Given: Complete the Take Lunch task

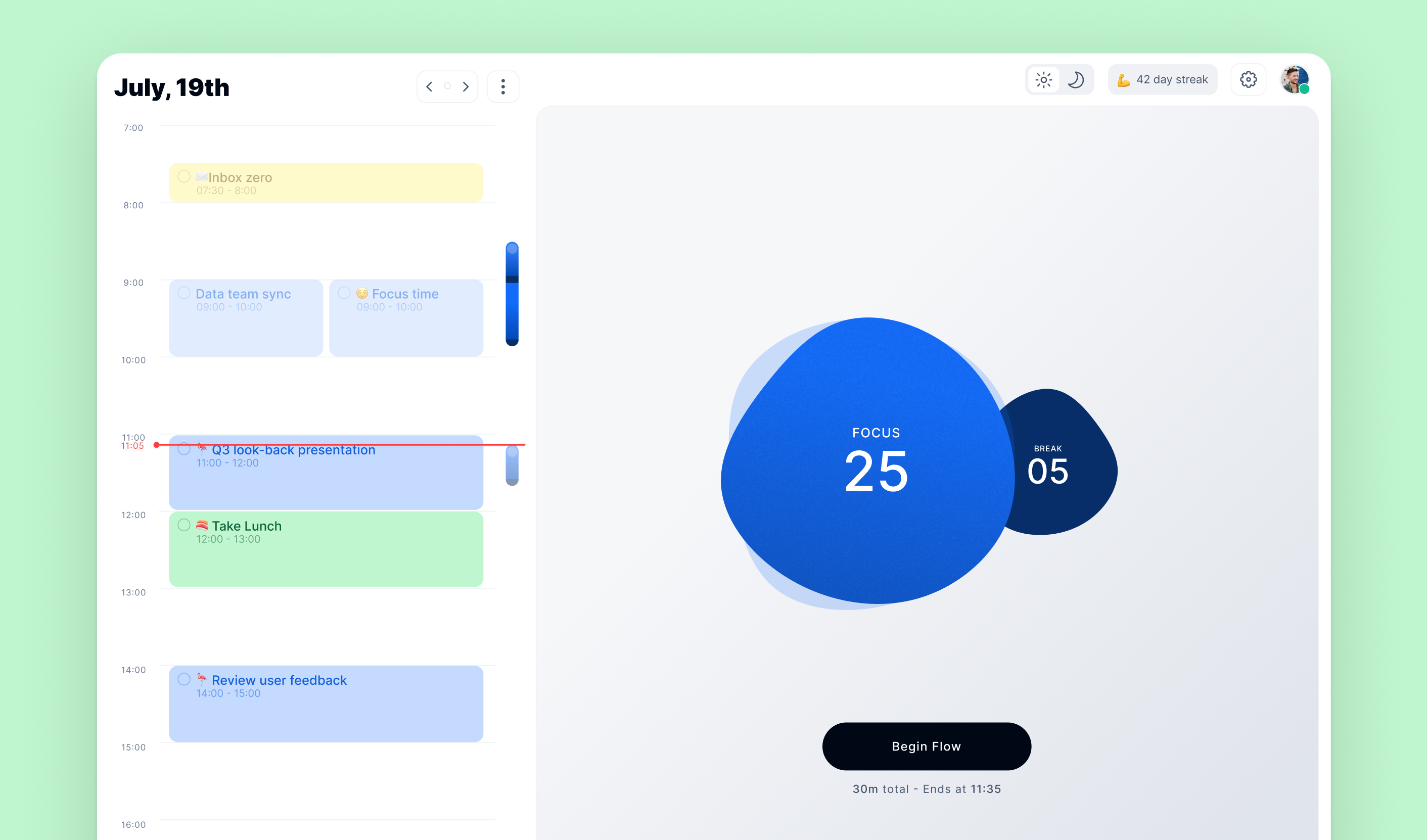Looking at the screenshot, I should pos(184,525).
